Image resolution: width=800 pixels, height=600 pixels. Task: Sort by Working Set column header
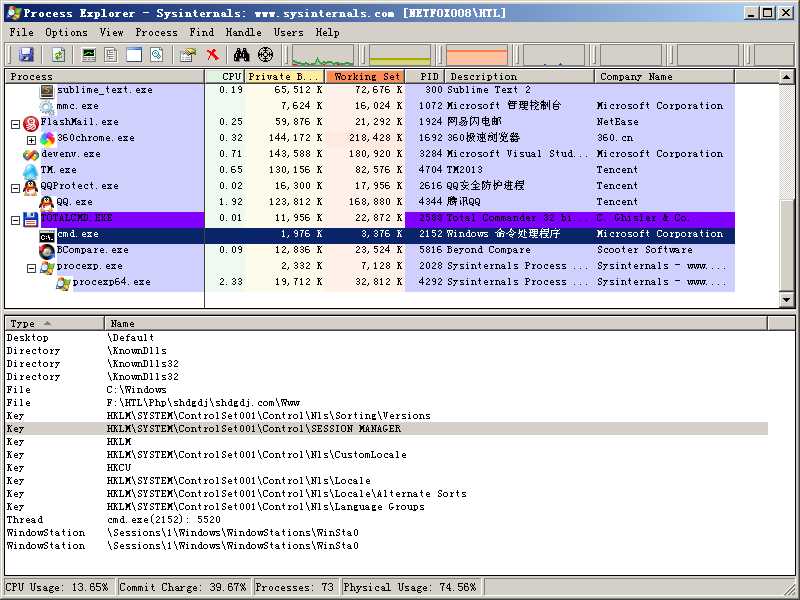tap(365, 77)
